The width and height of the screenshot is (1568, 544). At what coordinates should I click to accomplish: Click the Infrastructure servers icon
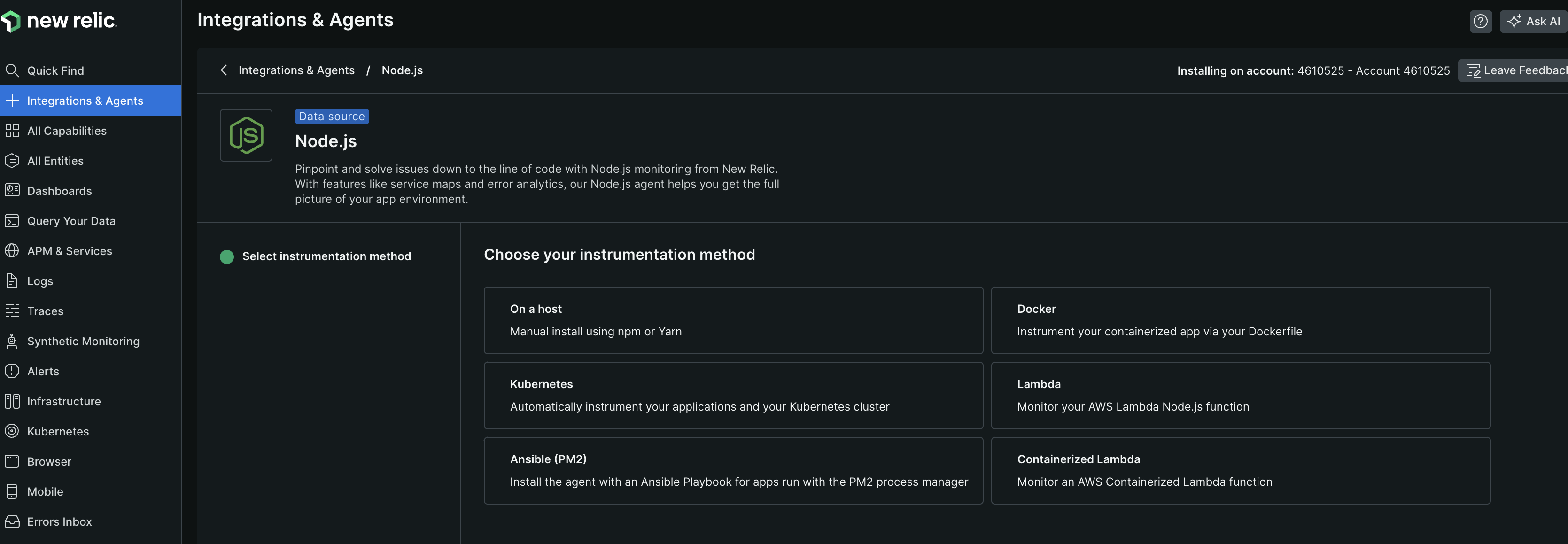[x=12, y=401]
